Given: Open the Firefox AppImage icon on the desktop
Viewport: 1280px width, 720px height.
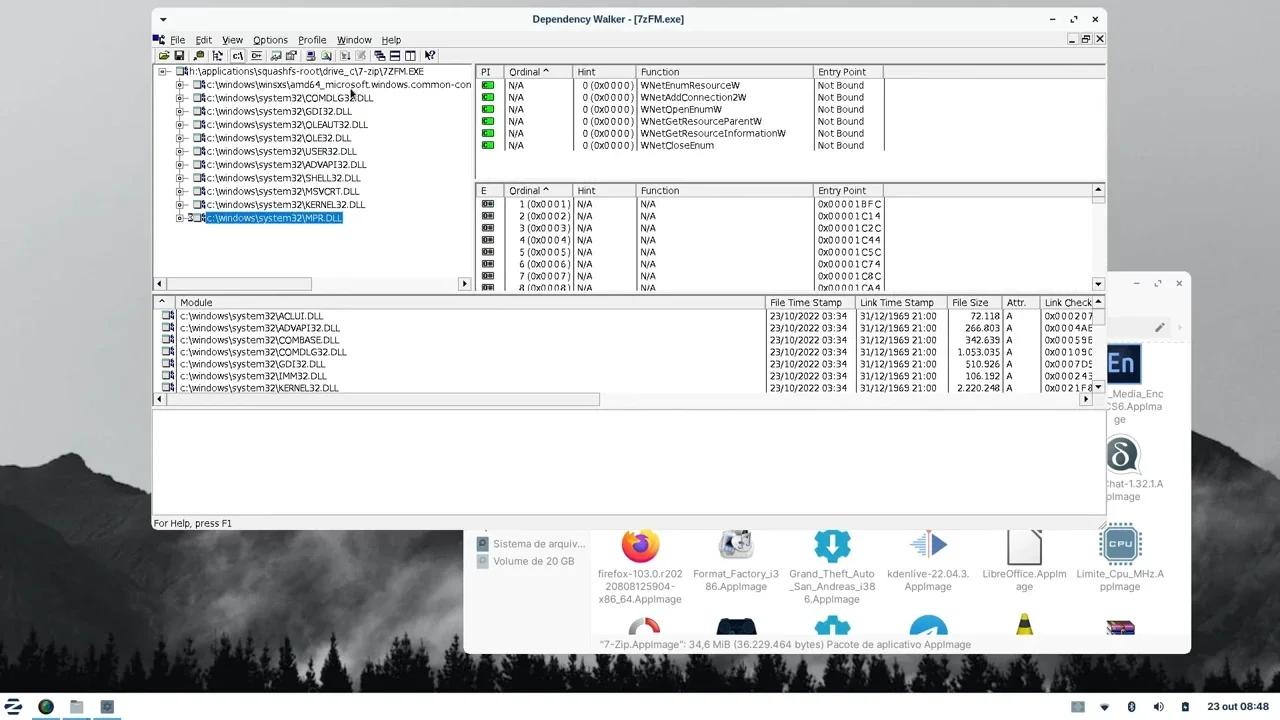Looking at the screenshot, I should (640, 544).
